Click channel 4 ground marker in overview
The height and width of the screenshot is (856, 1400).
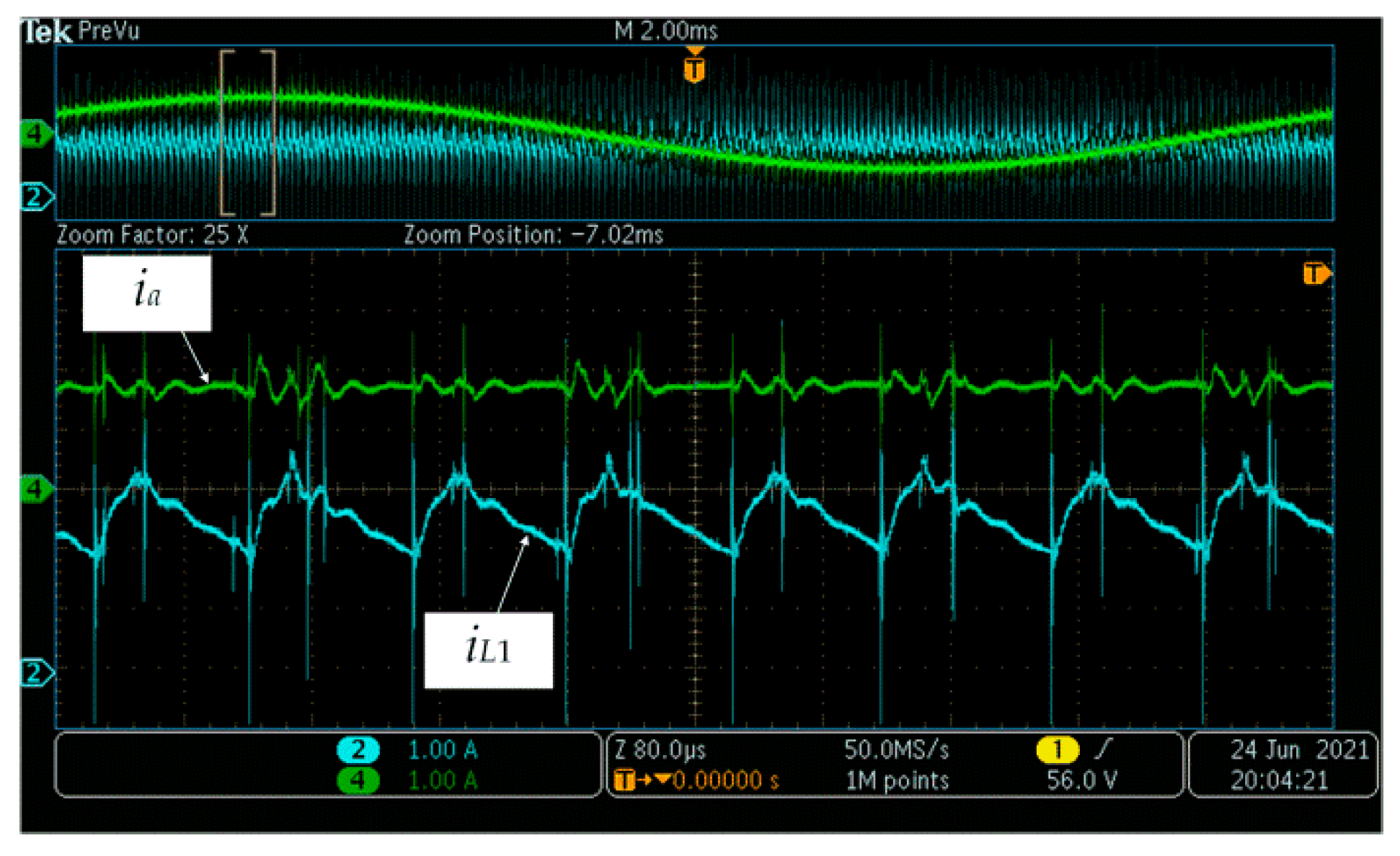(35, 134)
